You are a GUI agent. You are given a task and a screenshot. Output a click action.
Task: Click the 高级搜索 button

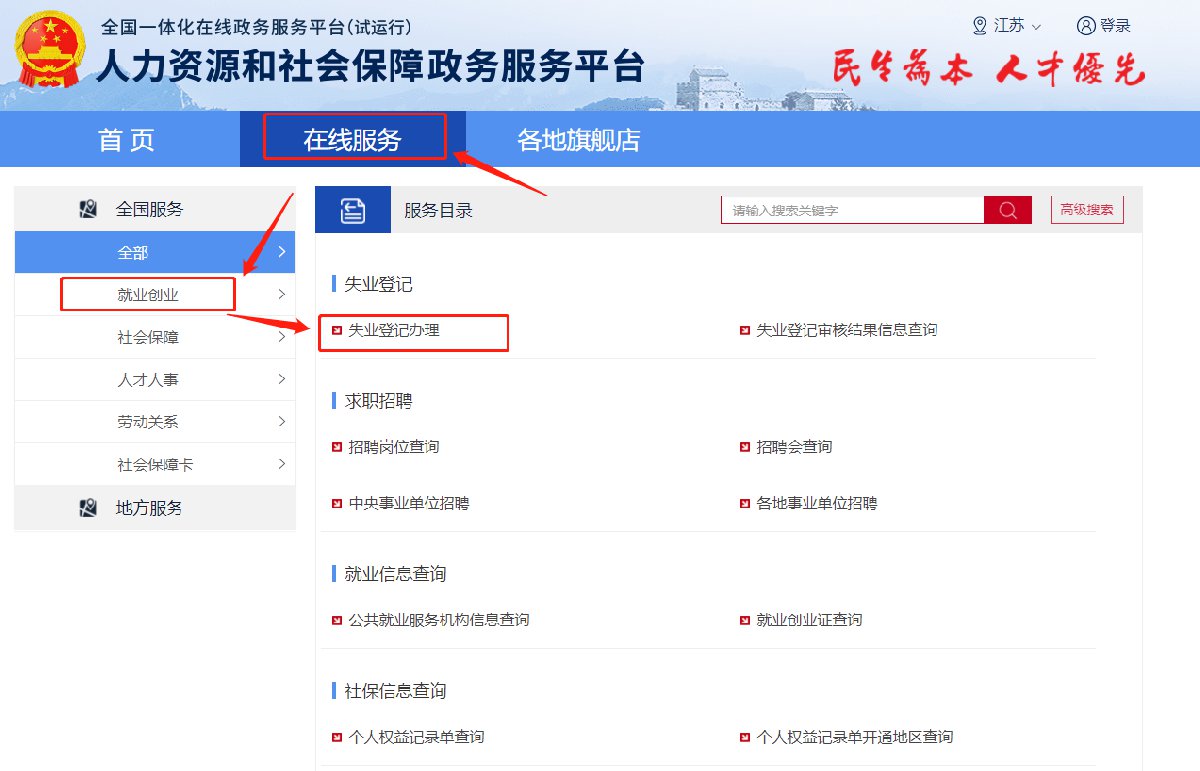(1087, 210)
